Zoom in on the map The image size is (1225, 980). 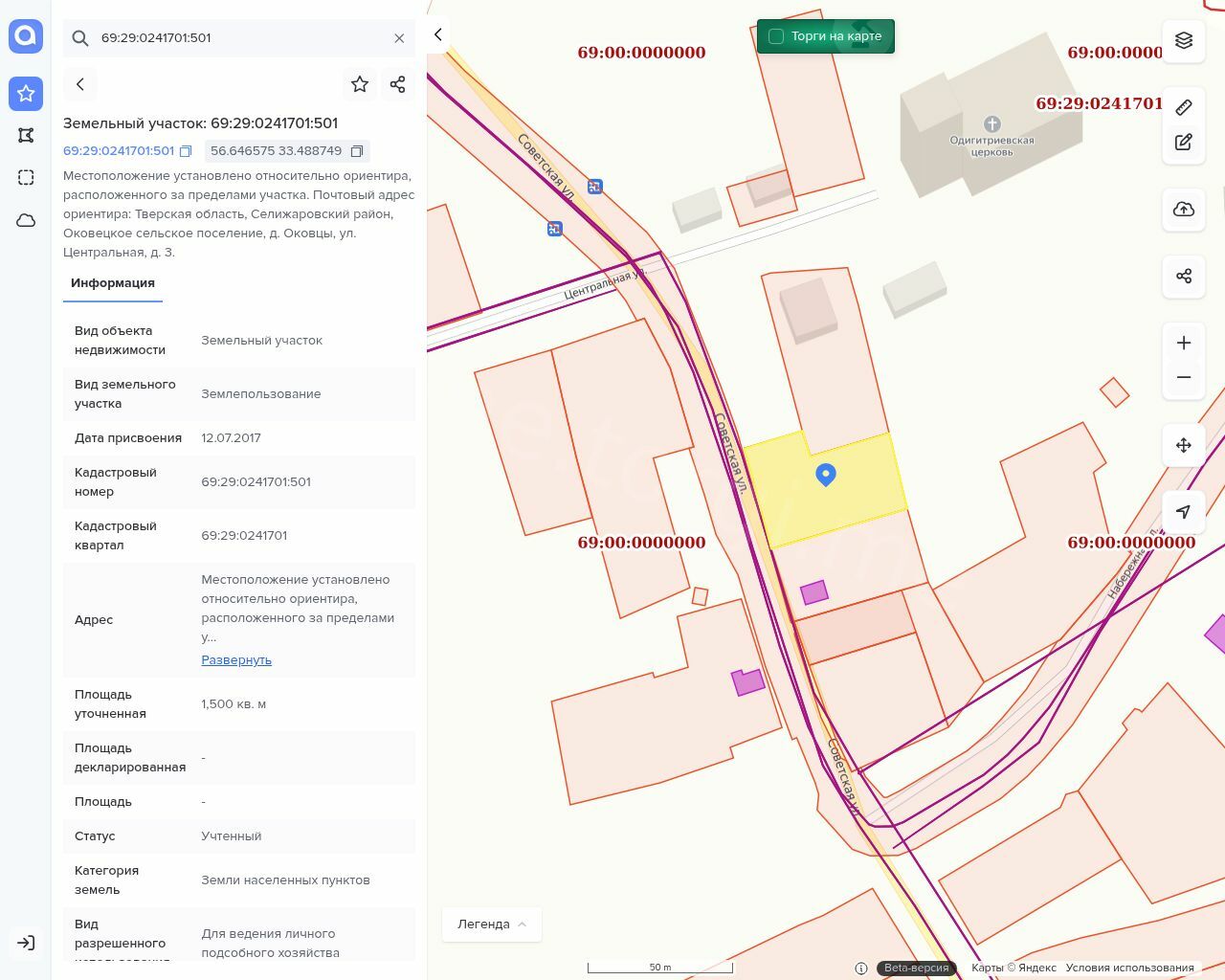click(1184, 344)
